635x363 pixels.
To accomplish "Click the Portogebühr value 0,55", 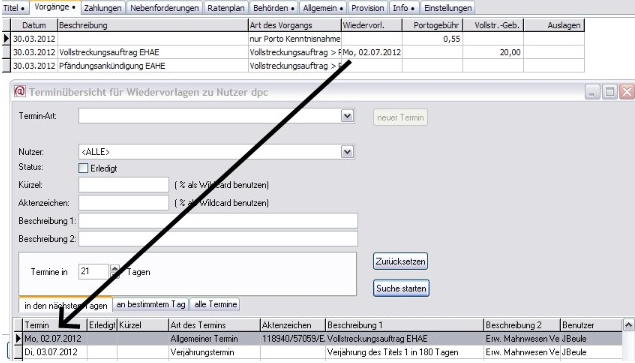I will coord(452,39).
